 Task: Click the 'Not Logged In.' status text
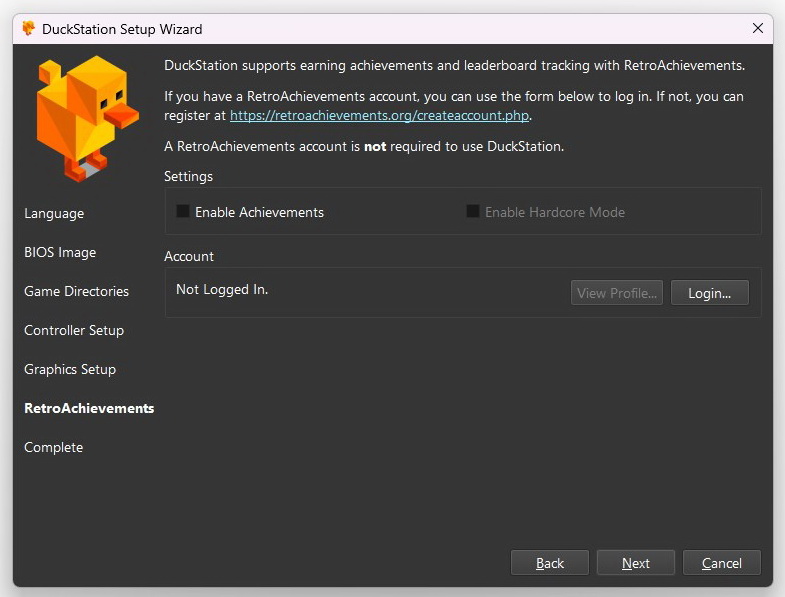[222, 290]
